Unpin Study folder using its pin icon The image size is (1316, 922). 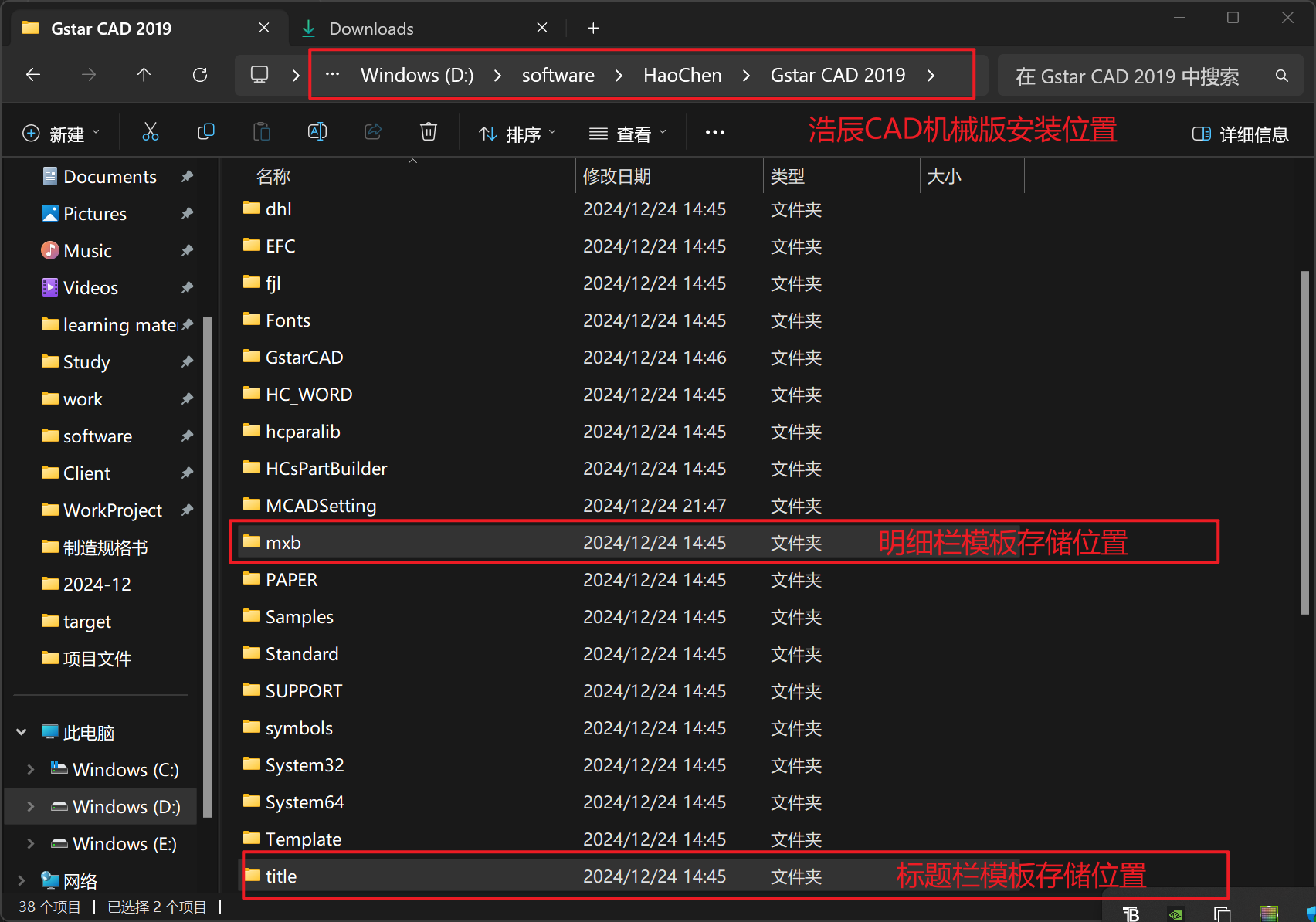click(187, 362)
